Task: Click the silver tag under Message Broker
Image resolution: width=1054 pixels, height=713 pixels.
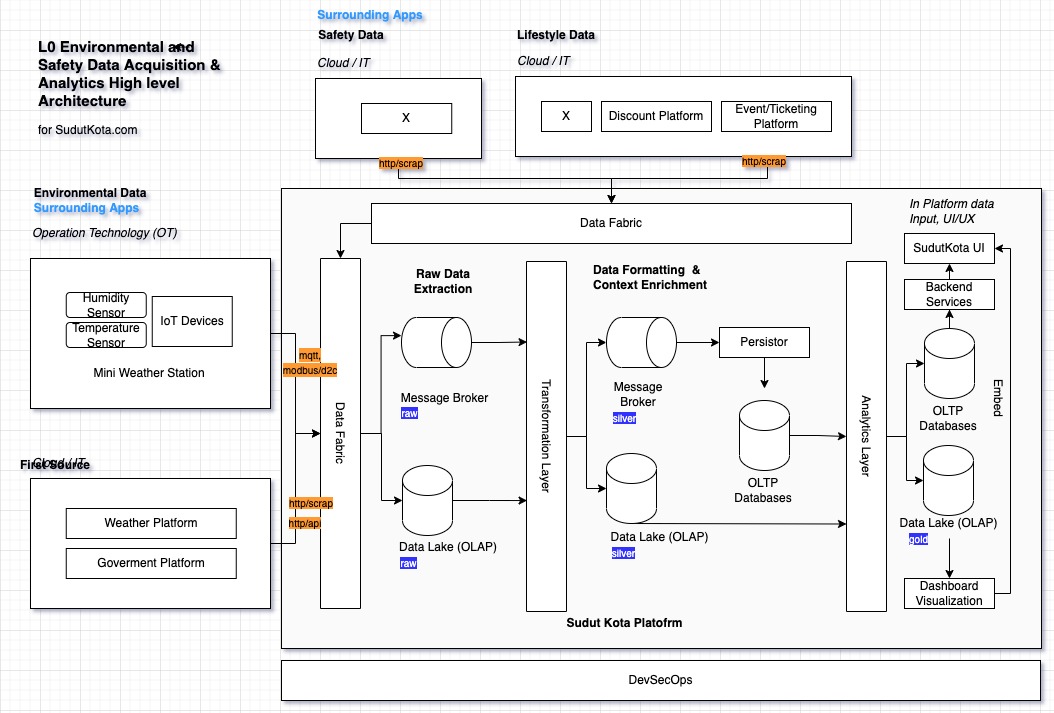Action: [624, 419]
